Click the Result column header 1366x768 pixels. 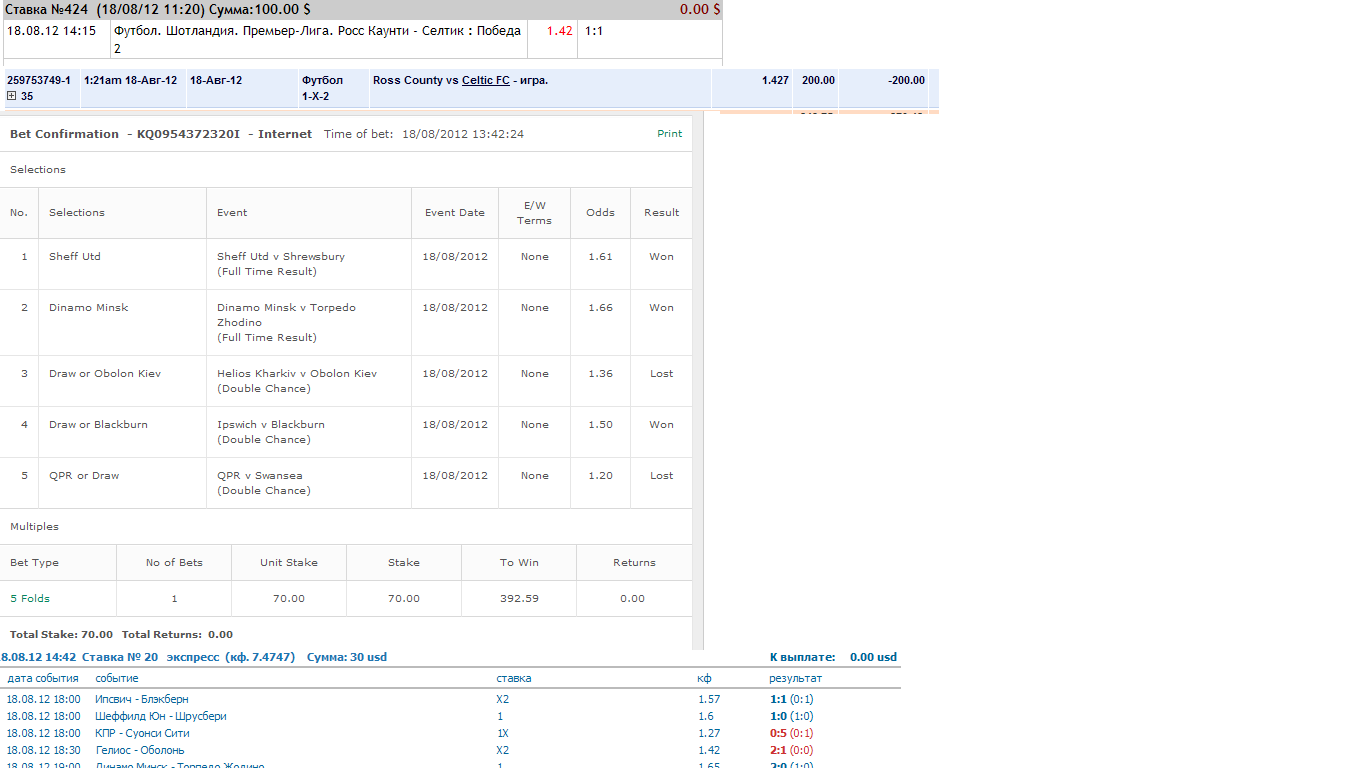[x=661, y=213]
